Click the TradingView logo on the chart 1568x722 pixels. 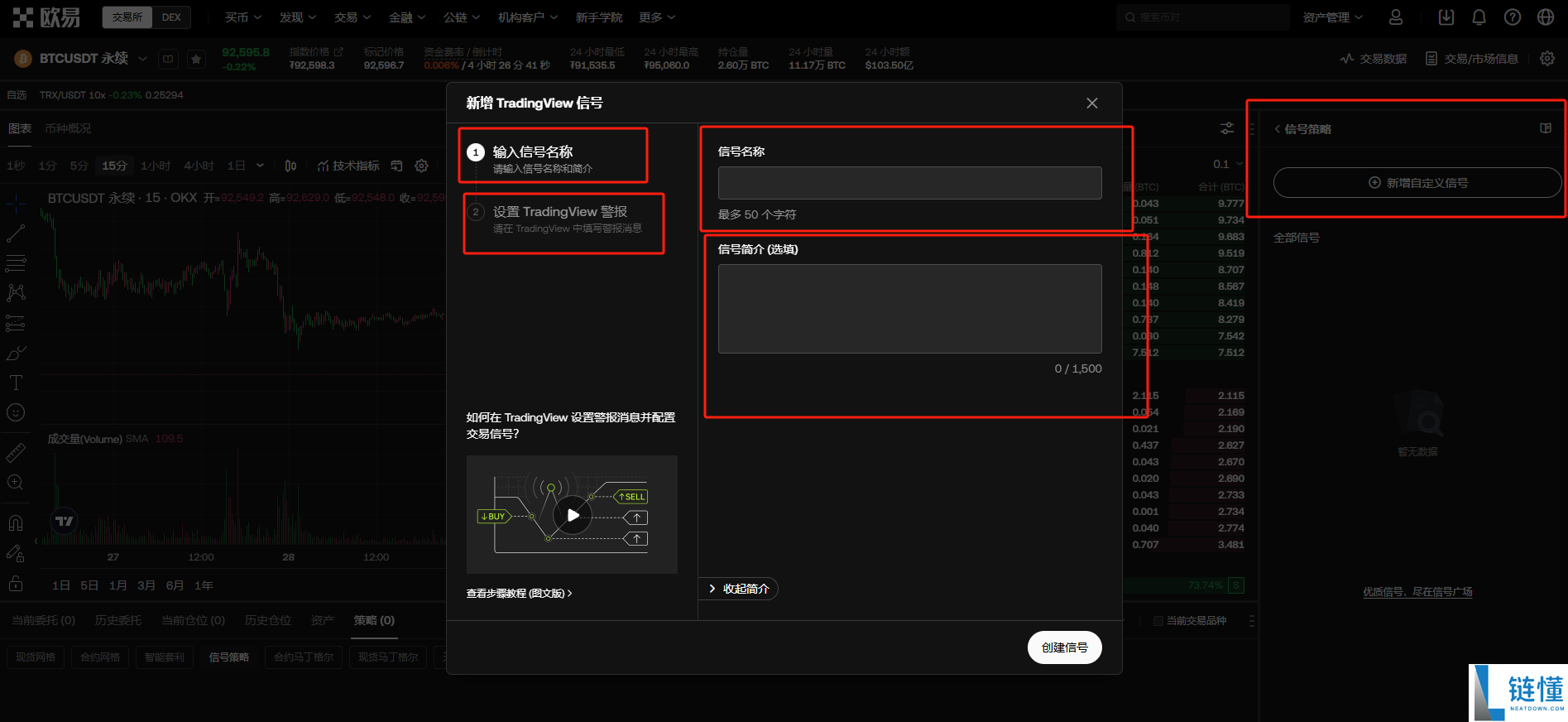pyautogui.click(x=65, y=521)
